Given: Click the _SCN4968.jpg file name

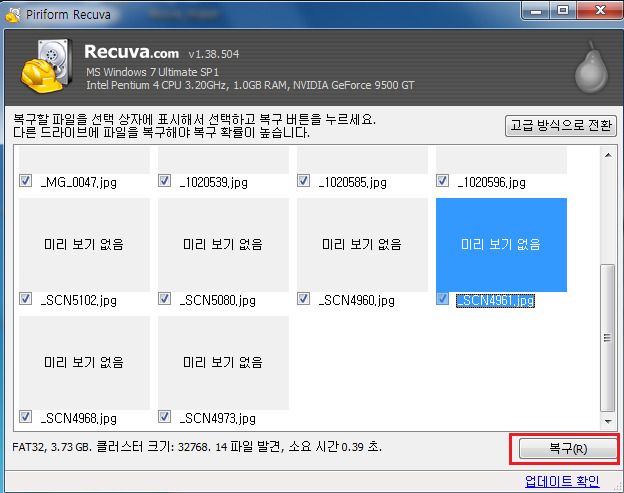Looking at the screenshot, I should 79,418.
